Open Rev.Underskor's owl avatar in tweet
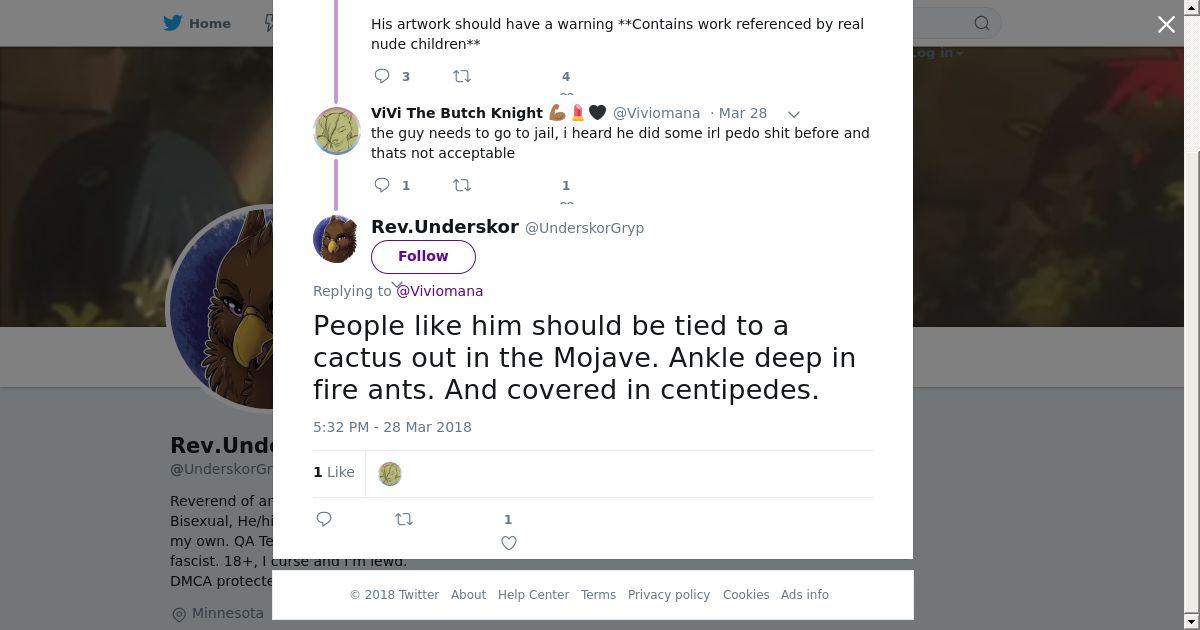Image resolution: width=1200 pixels, height=630 pixels. point(336,240)
